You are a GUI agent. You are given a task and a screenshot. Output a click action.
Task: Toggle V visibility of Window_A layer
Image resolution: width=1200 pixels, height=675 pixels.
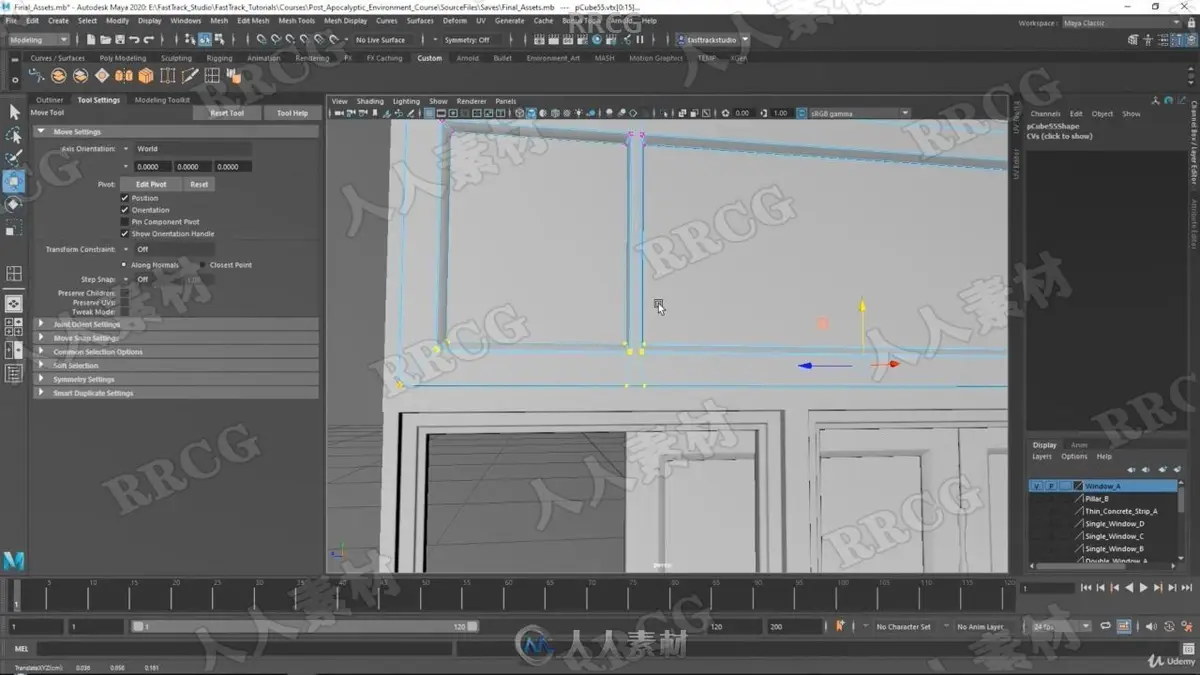point(1037,486)
